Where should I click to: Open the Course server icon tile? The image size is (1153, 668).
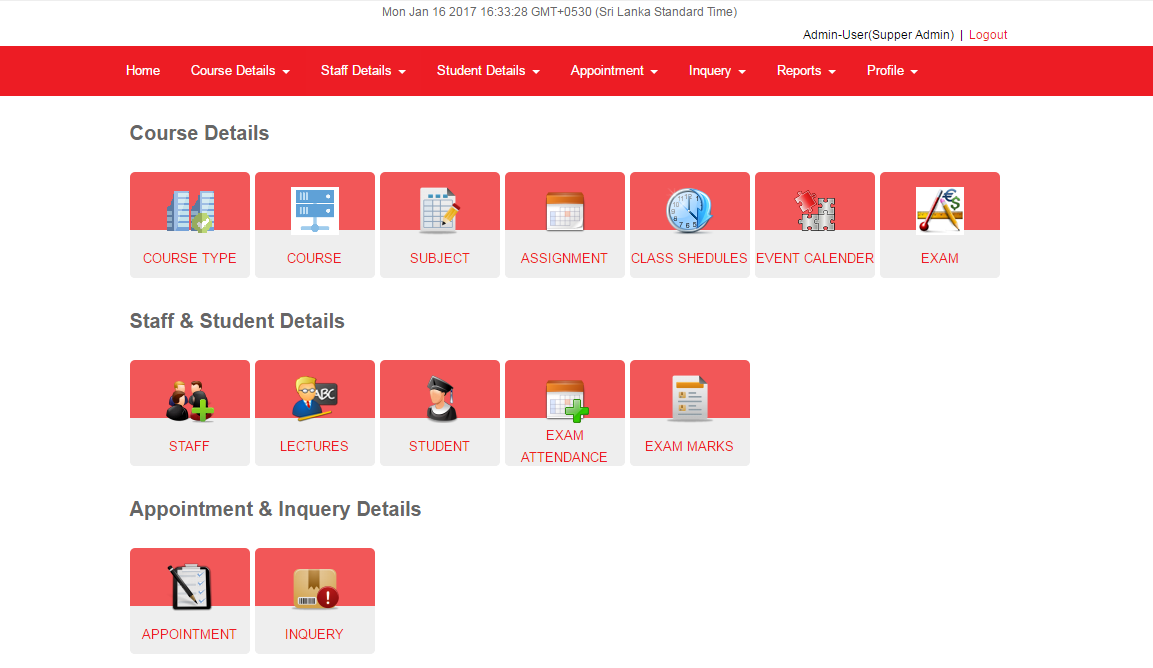pos(315,211)
